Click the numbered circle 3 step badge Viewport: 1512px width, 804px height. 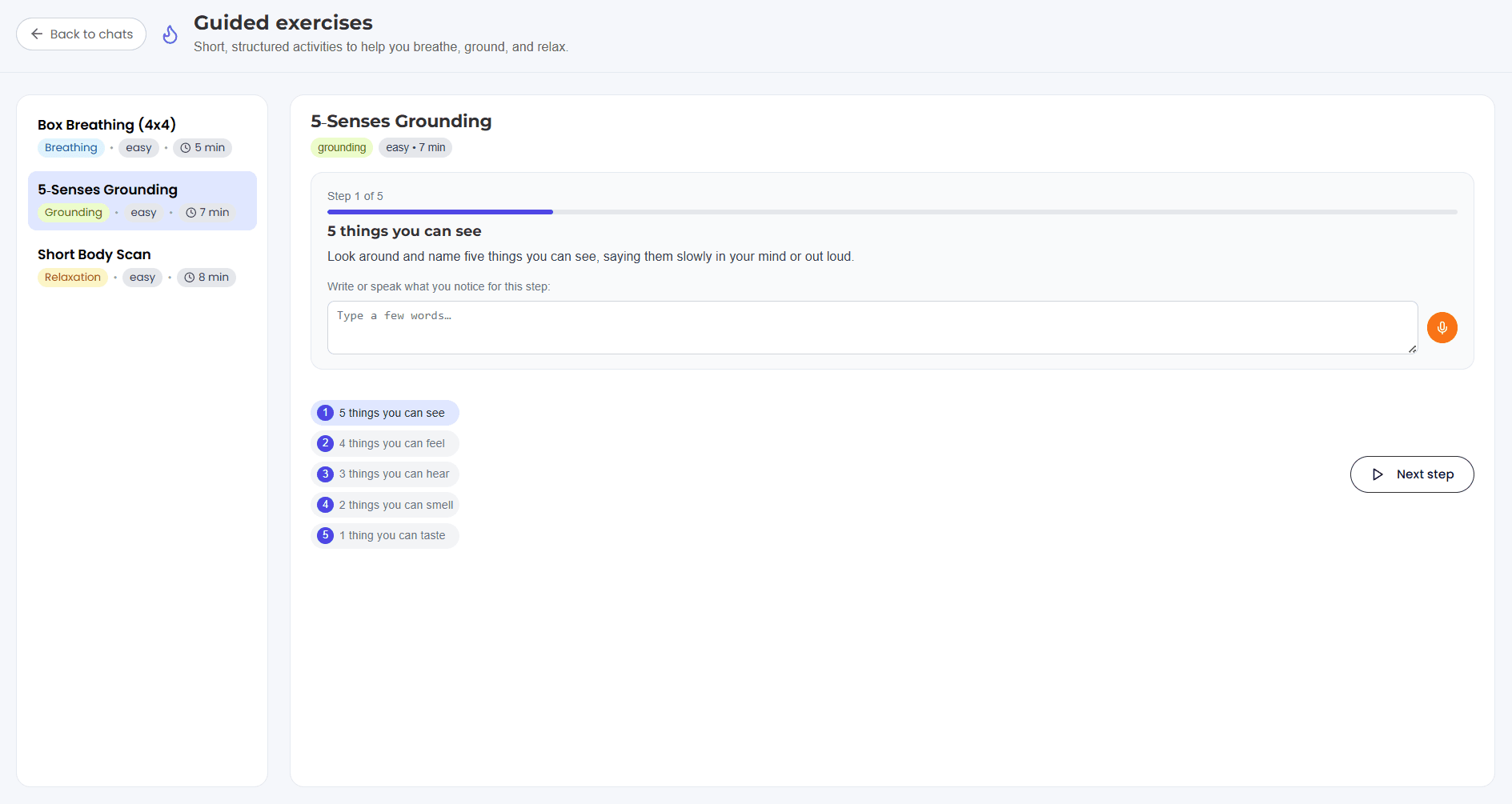(325, 474)
